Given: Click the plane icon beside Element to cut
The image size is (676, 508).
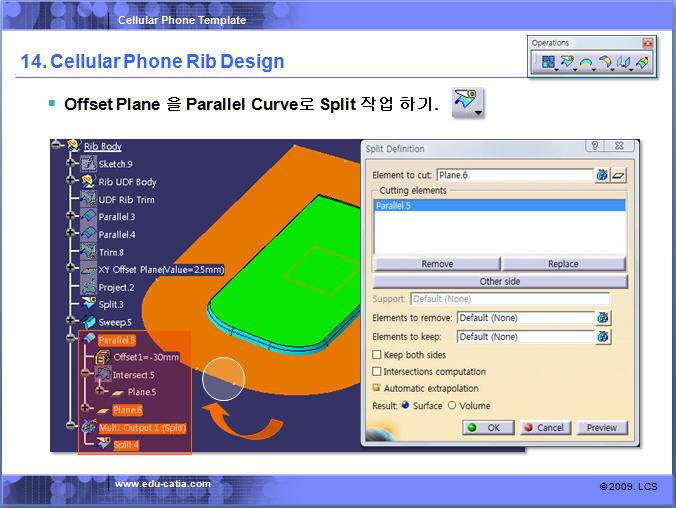Looking at the screenshot, I should (x=619, y=175).
